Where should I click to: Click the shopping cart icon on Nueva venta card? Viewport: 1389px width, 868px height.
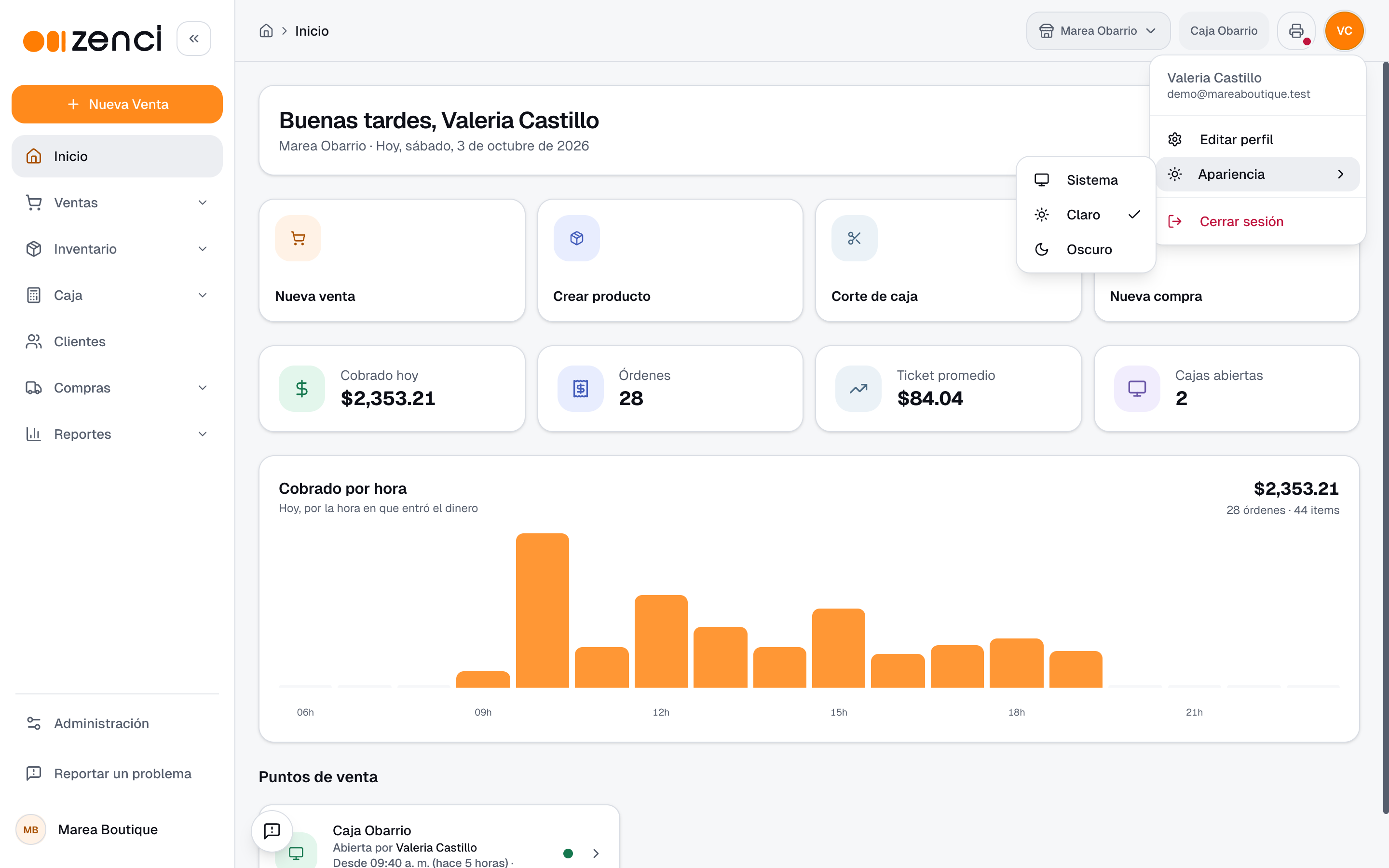pos(298,238)
